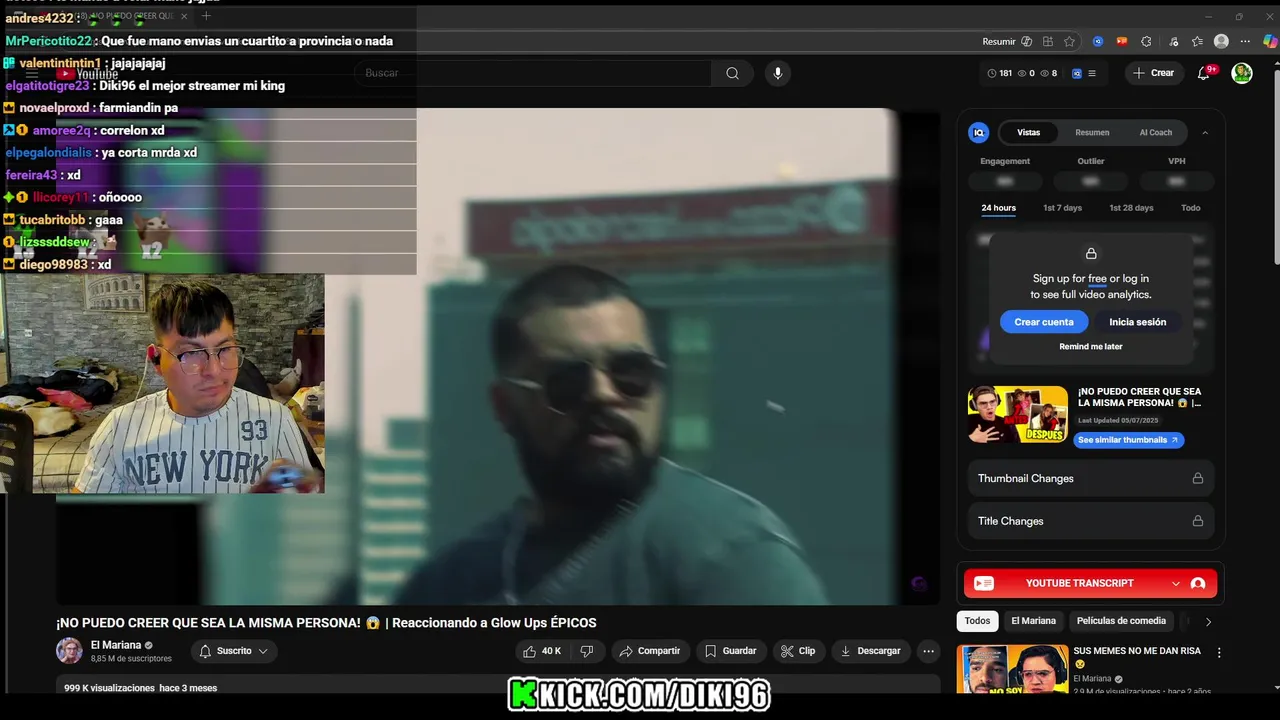Like the video showing 40 K
The image size is (1280, 720).
(x=541, y=651)
